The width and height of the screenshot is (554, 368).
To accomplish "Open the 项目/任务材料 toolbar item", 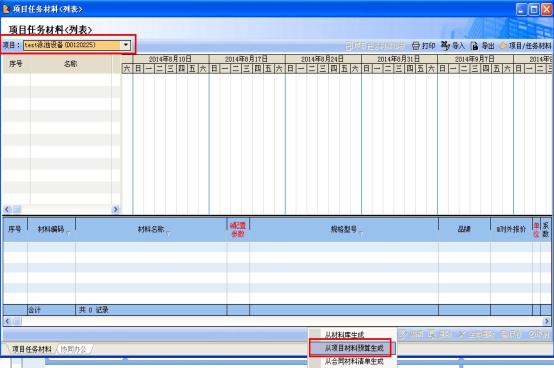I will click(x=525, y=46).
